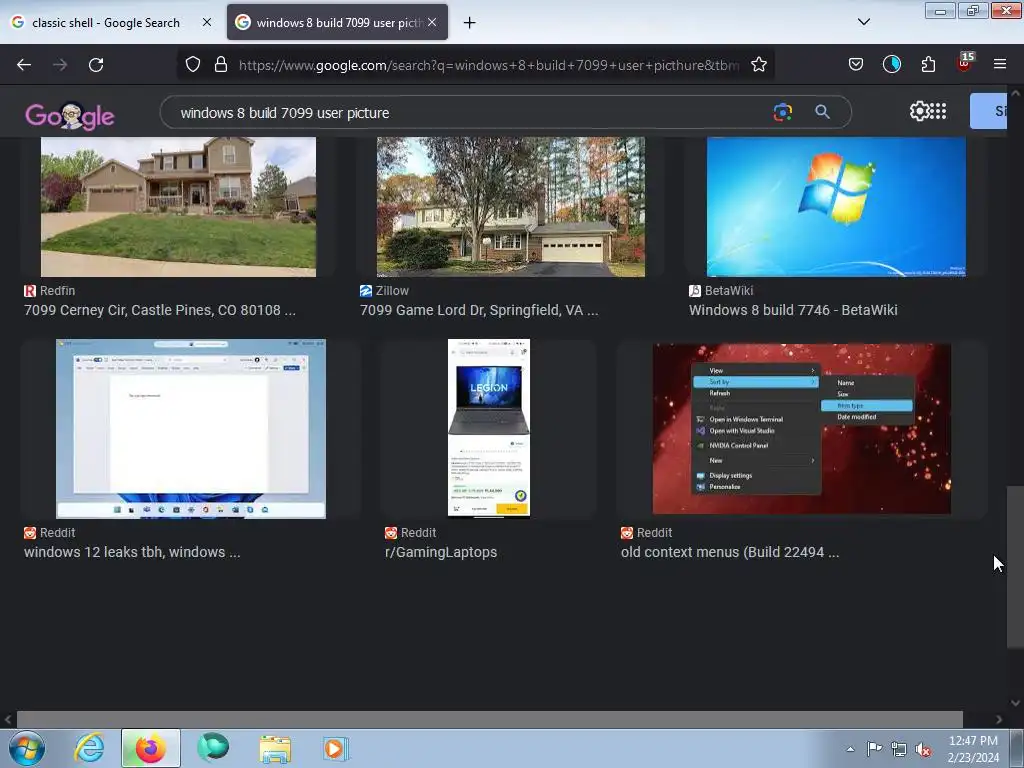Open the green globe browser taskbar icon

[213, 748]
